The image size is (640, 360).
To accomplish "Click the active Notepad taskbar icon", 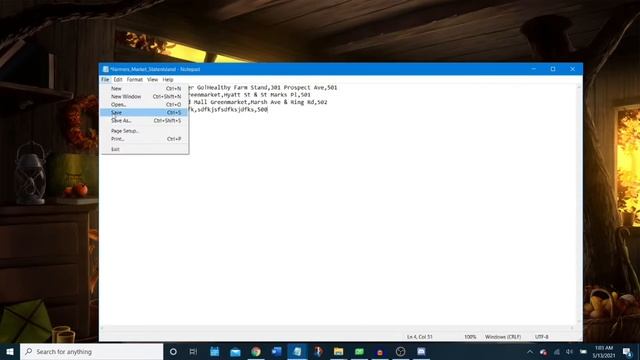I will tap(298, 351).
